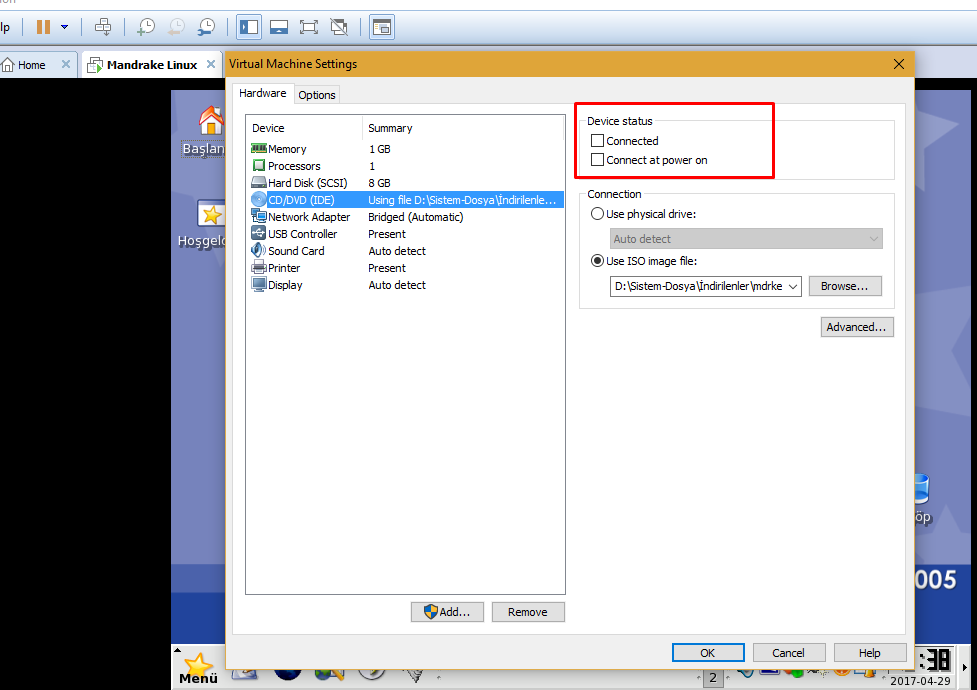Click the Remove hardware button
Viewport: 977px width, 690px height.
[528, 611]
